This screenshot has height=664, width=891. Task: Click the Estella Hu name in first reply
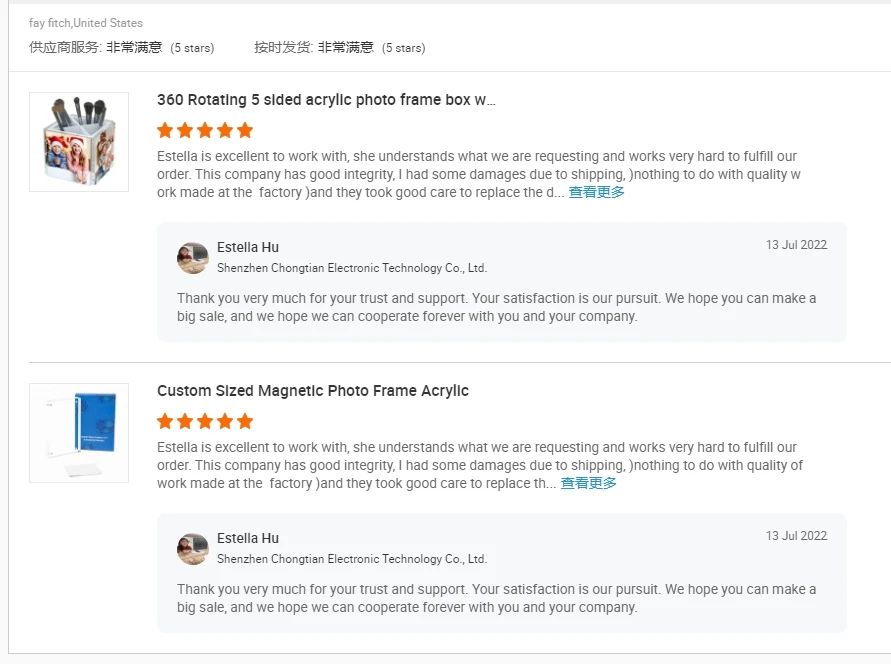(x=248, y=247)
